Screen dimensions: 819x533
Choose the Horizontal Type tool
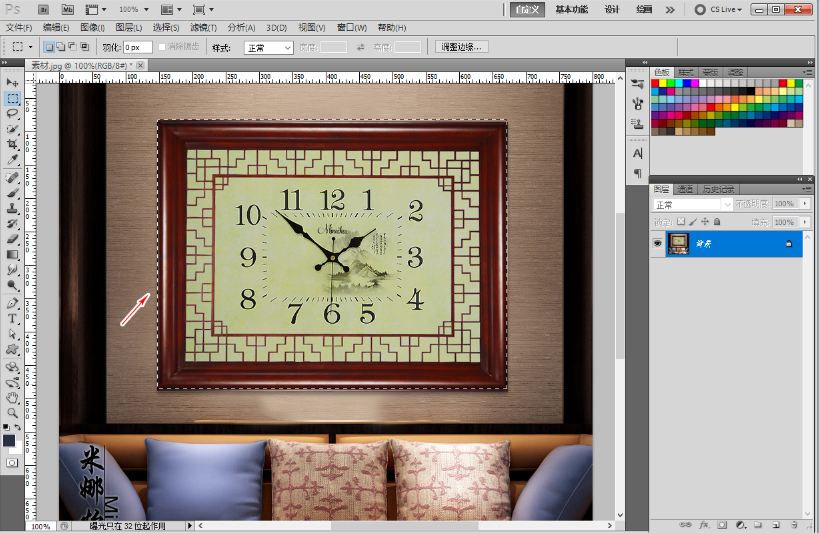tap(13, 318)
